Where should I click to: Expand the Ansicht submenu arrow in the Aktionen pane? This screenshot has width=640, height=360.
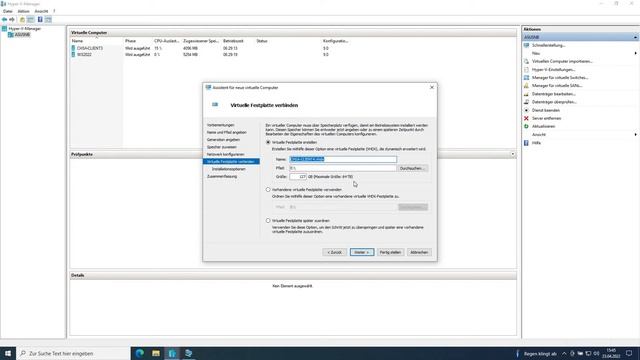click(x=636, y=135)
